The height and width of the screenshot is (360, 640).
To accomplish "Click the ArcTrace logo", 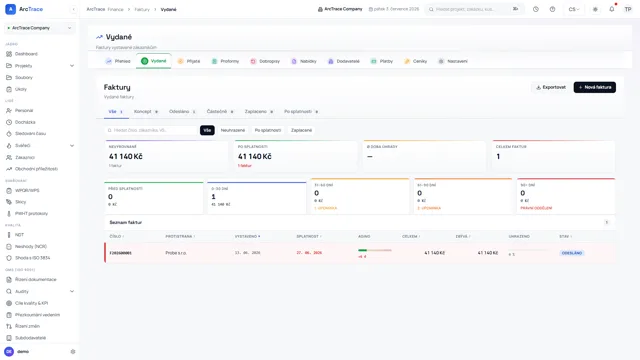I will (x=24, y=9).
